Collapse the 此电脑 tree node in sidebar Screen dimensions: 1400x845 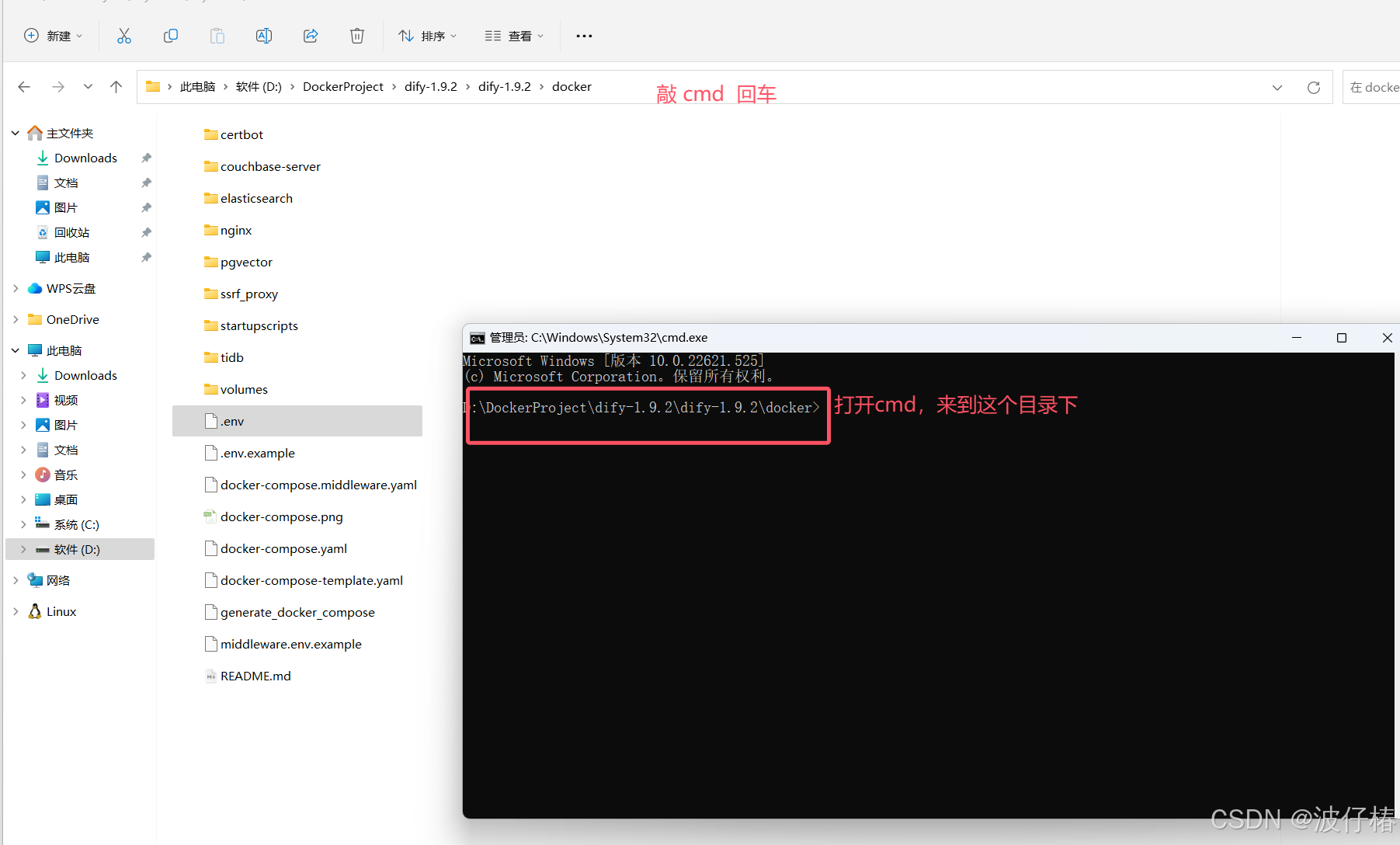tap(16, 350)
